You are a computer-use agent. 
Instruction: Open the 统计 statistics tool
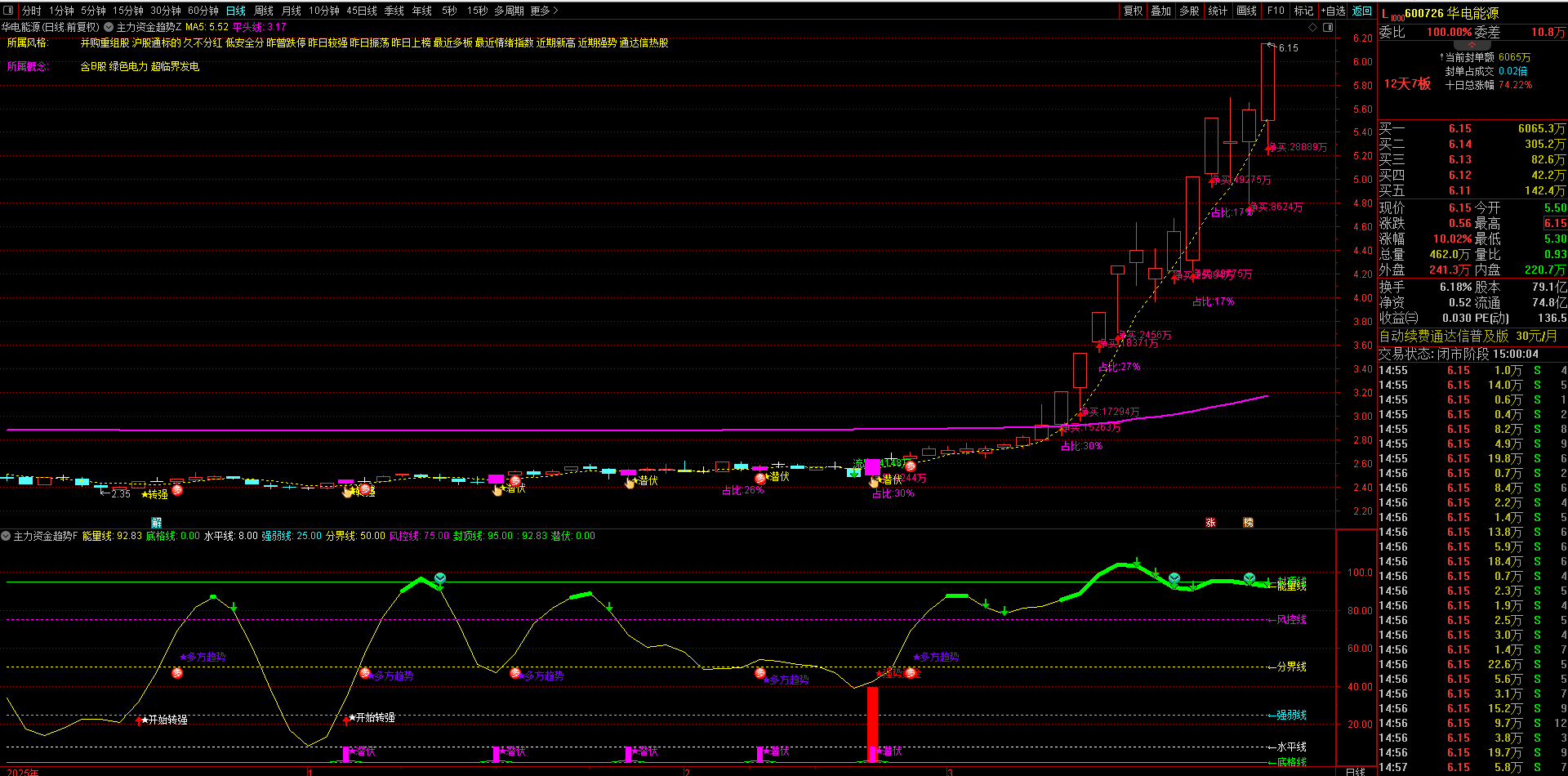click(x=1218, y=11)
